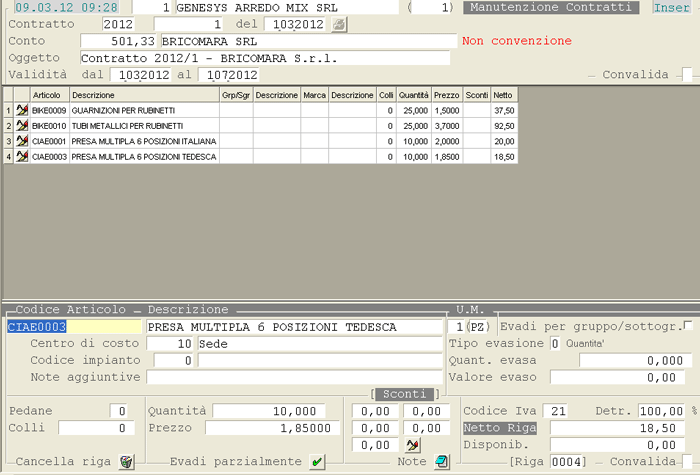
Task: Click the Detr. percentage field
Action: click(x=661, y=411)
